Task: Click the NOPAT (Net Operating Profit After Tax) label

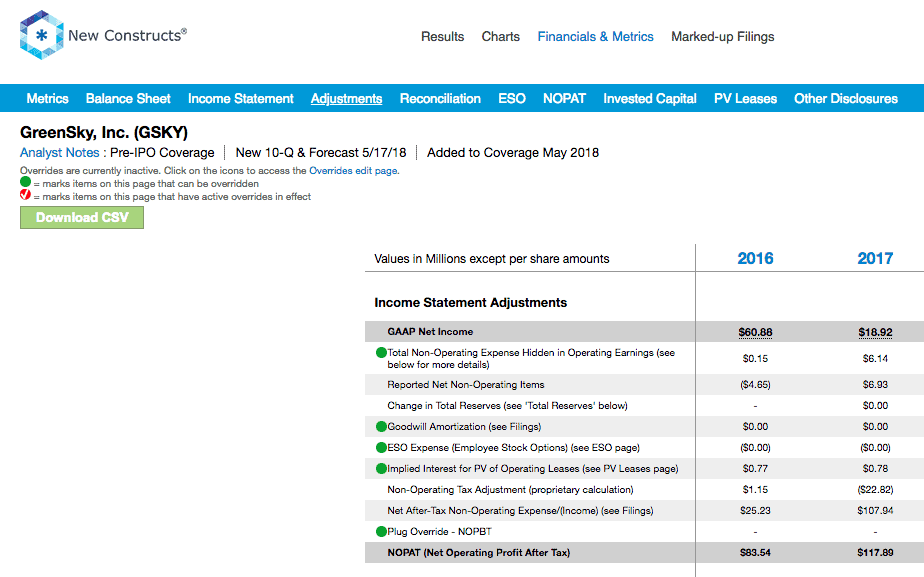Action: [478, 552]
